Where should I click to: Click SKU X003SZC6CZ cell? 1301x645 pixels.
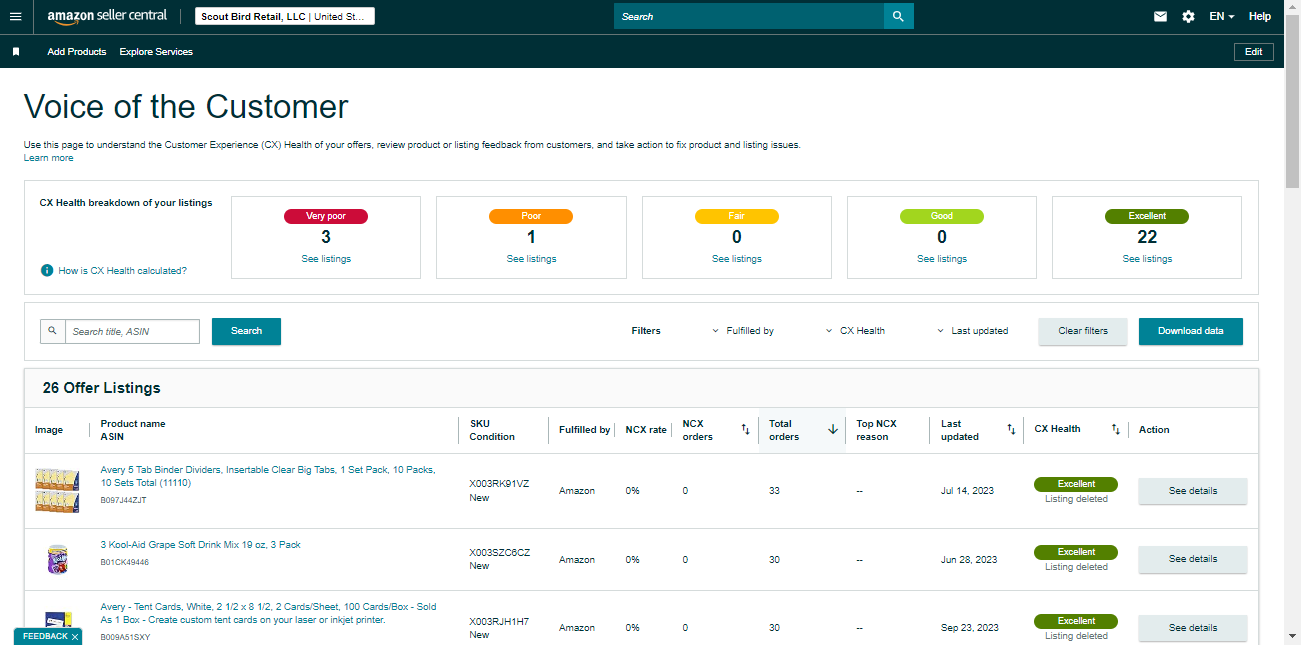coord(500,552)
